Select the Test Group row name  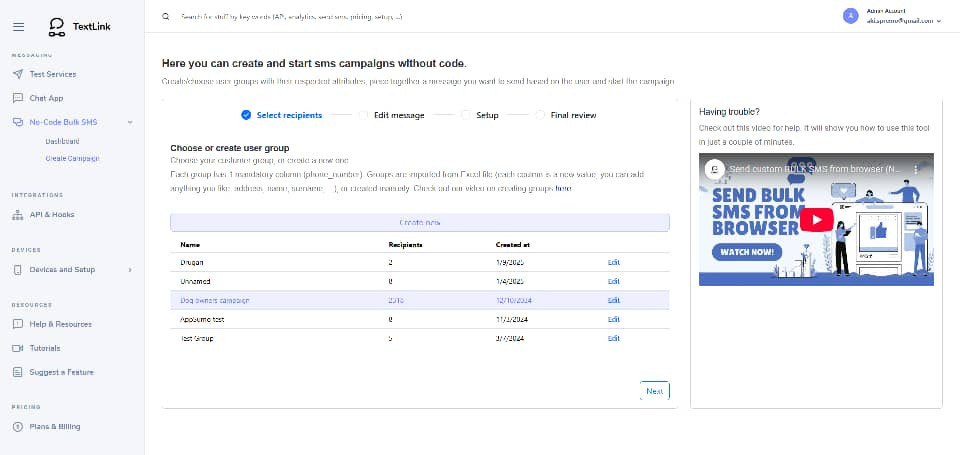coord(197,338)
